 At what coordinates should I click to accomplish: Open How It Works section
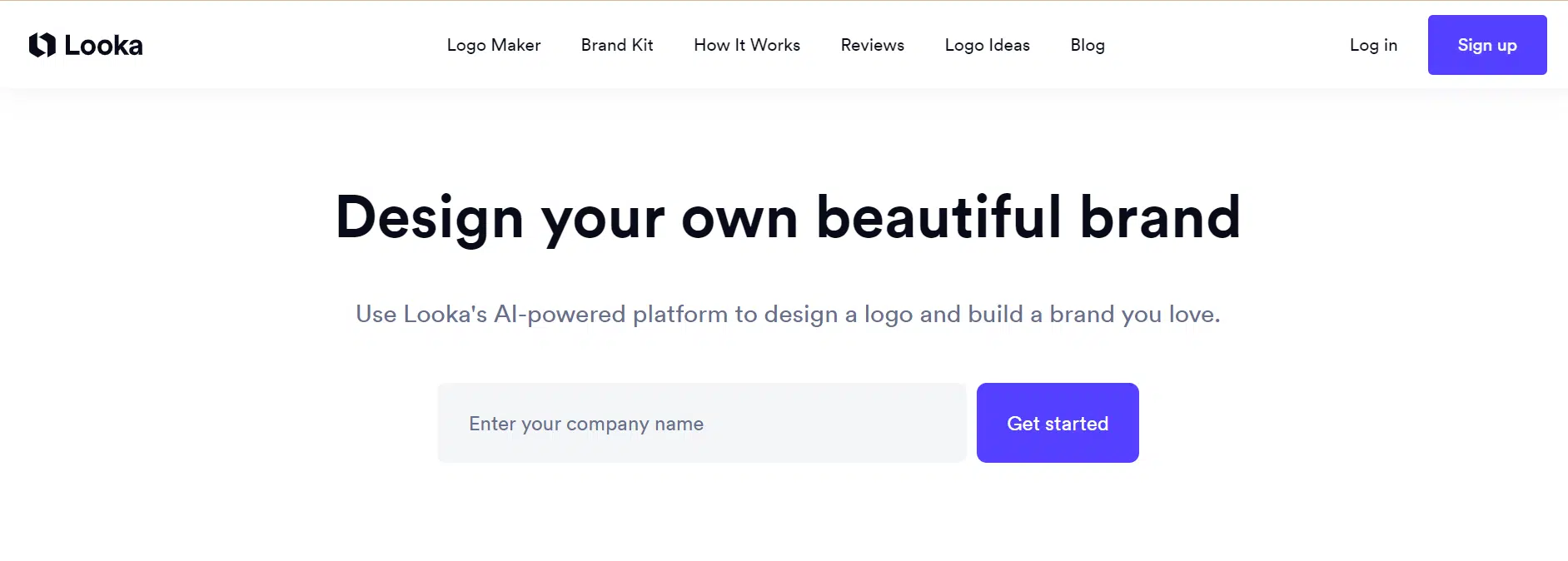tap(747, 45)
